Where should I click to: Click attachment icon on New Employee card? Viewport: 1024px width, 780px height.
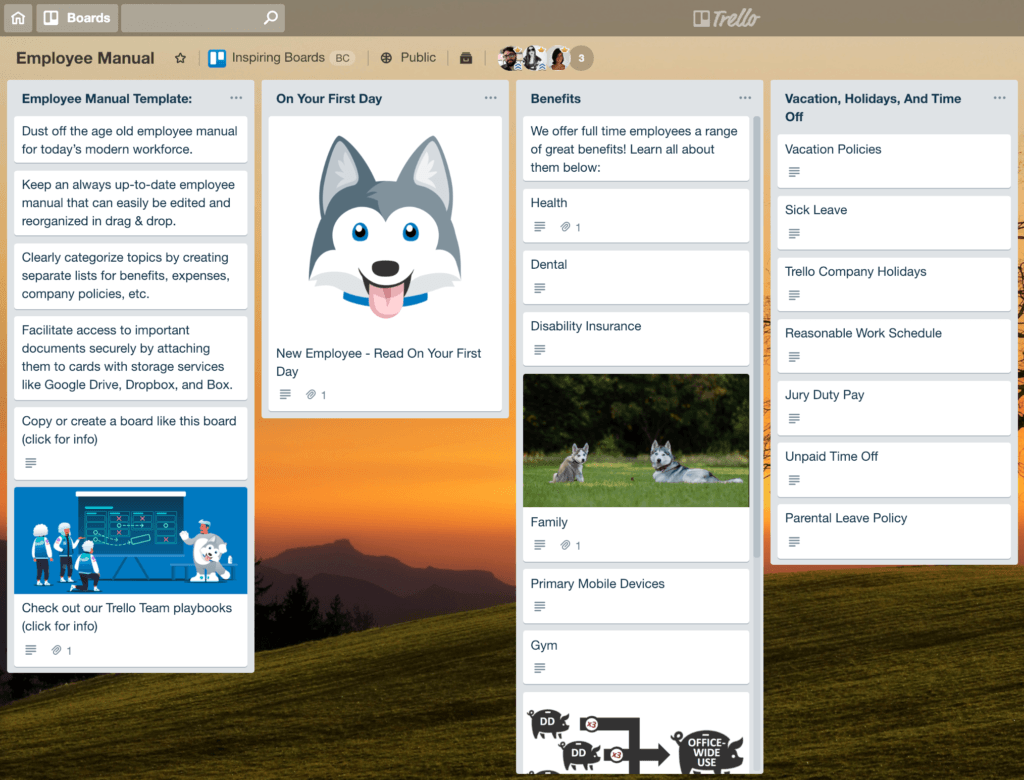[x=312, y=395]
